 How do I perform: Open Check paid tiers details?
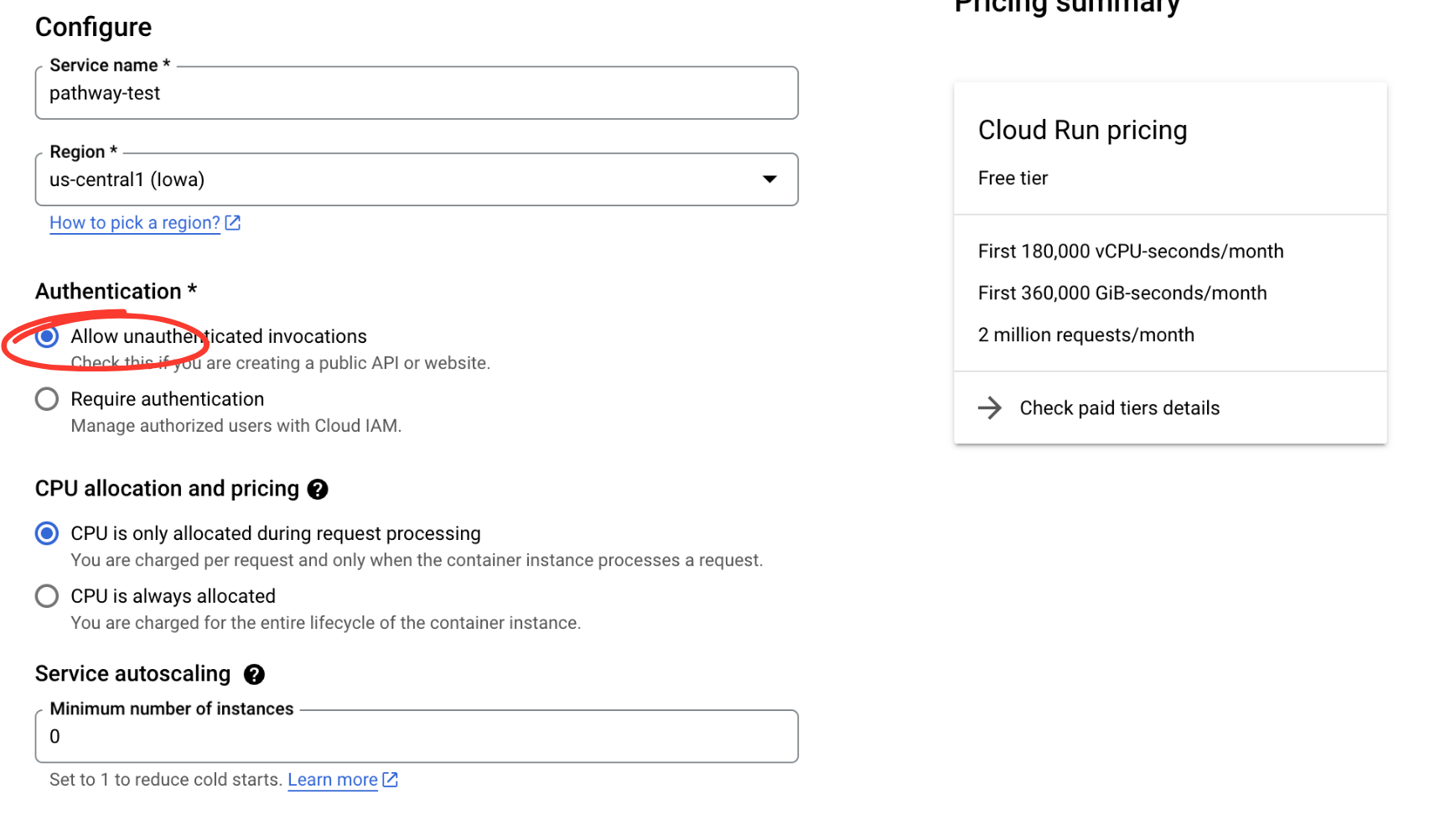(x=1119, y=407)
